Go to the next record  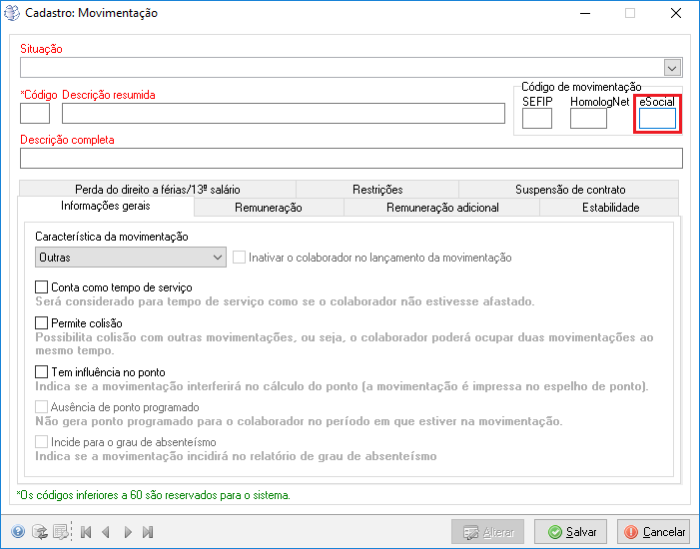127,532
